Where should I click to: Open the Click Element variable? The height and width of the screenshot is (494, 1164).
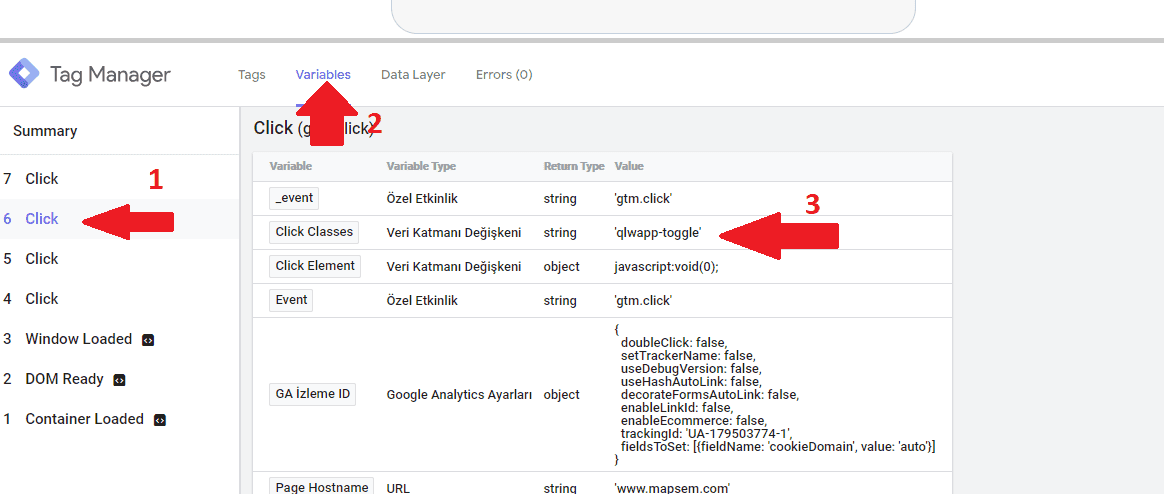(315, 266)
